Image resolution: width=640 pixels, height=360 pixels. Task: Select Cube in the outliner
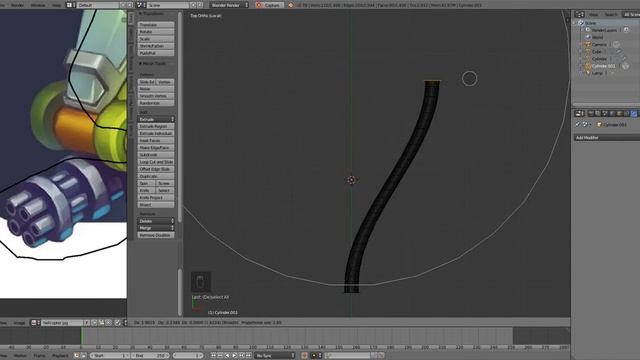(x=597, y=51)
